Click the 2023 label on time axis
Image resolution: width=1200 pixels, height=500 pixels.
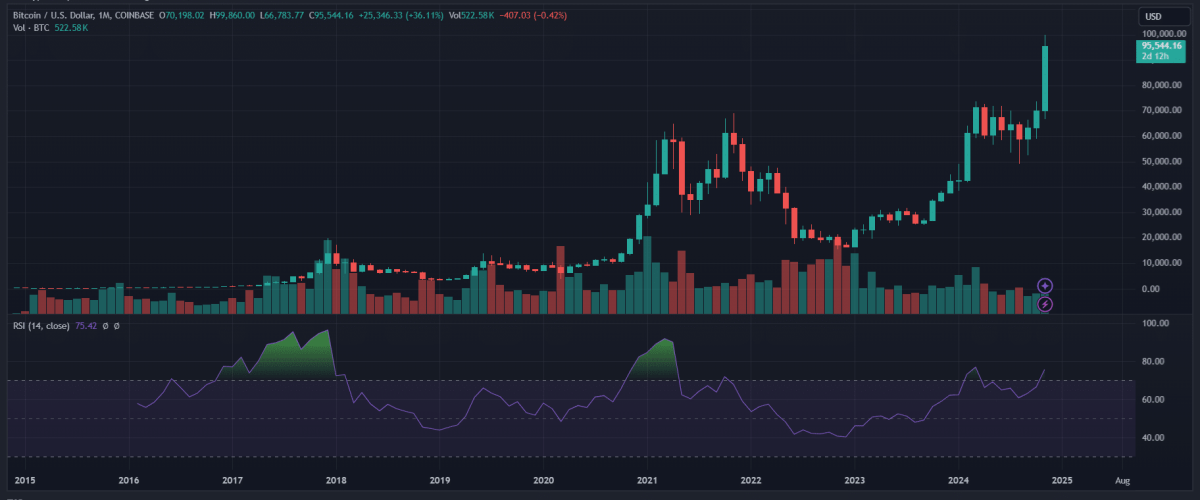click(x=854, y=481)
